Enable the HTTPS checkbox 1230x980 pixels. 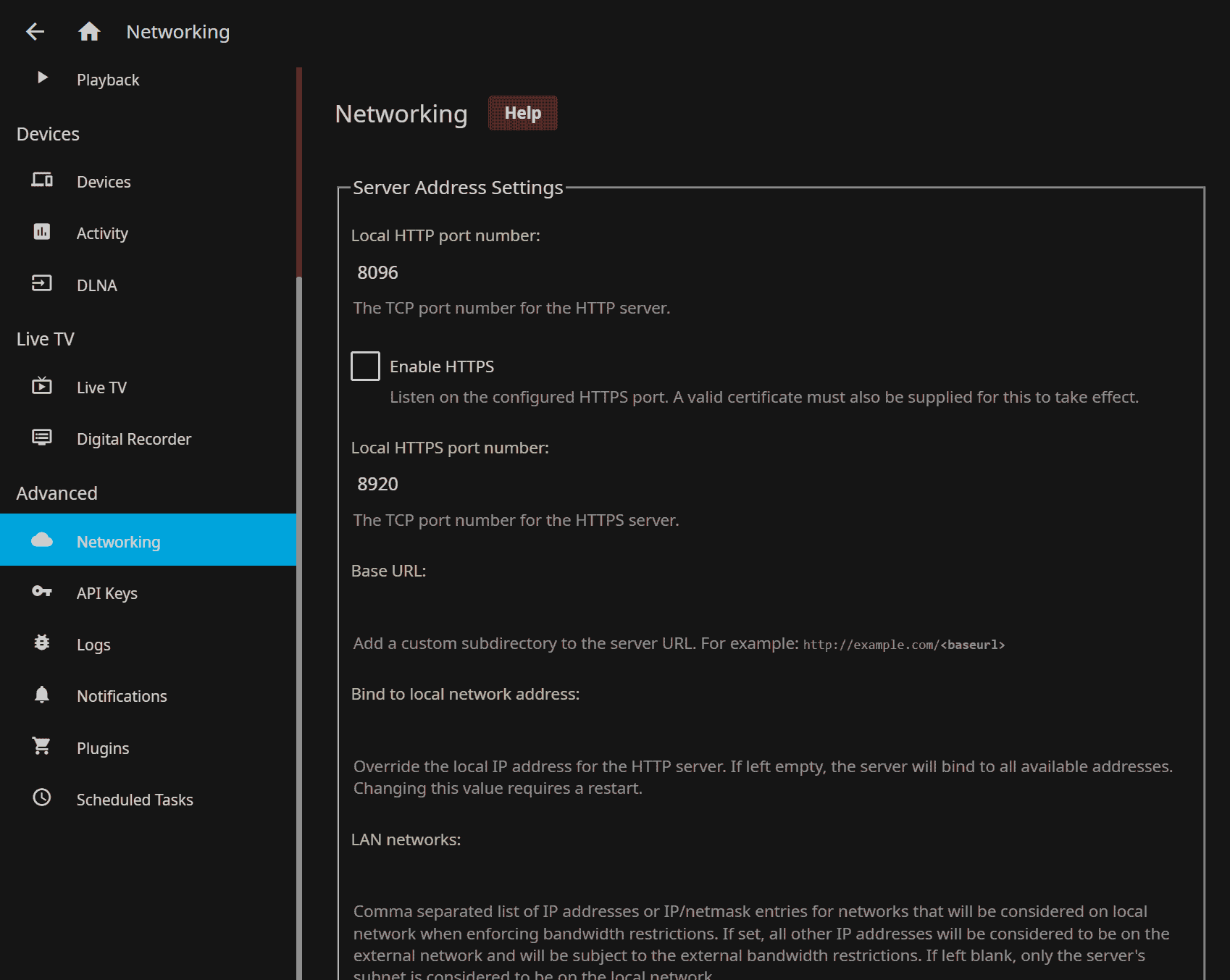pyautogui.click(x=365, y=367)
